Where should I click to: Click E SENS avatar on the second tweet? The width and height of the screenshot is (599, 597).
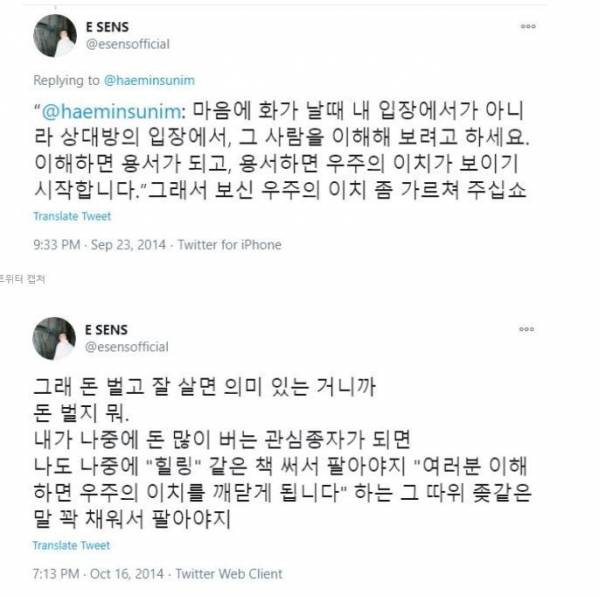(54, 338)
